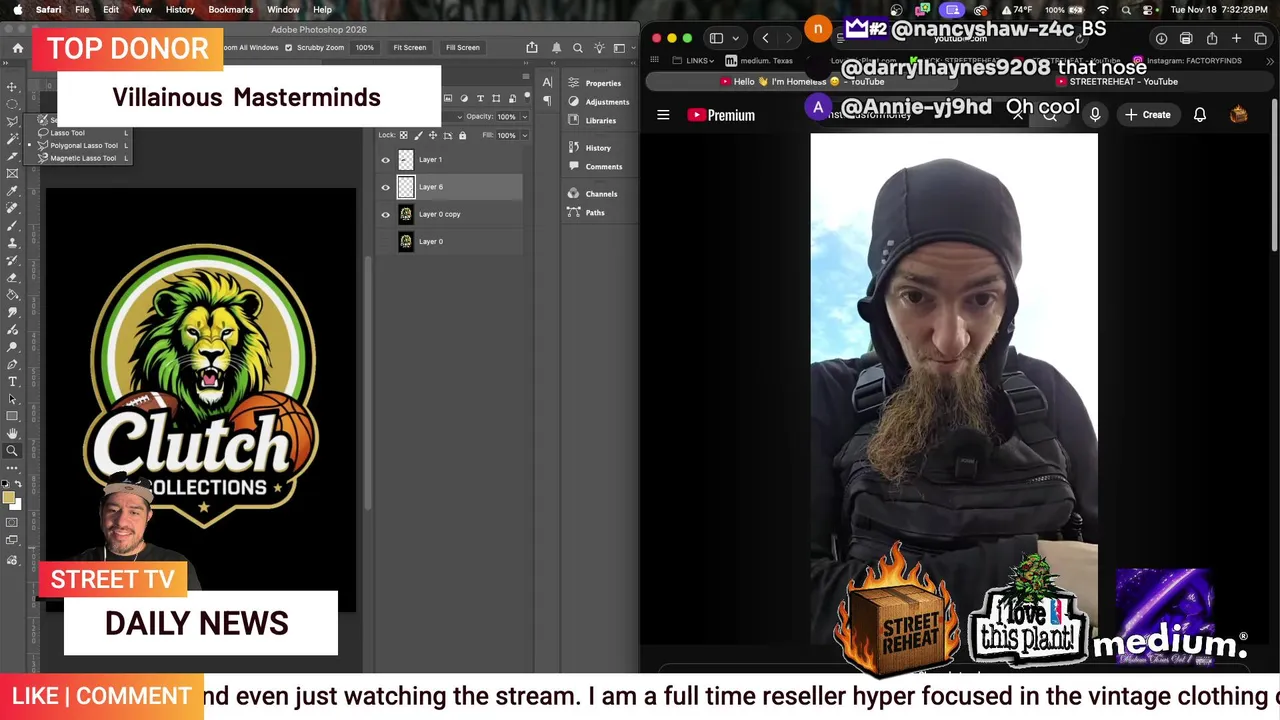
Task: Select the Move tool in Photoshop toolbar
Action: 12,88
